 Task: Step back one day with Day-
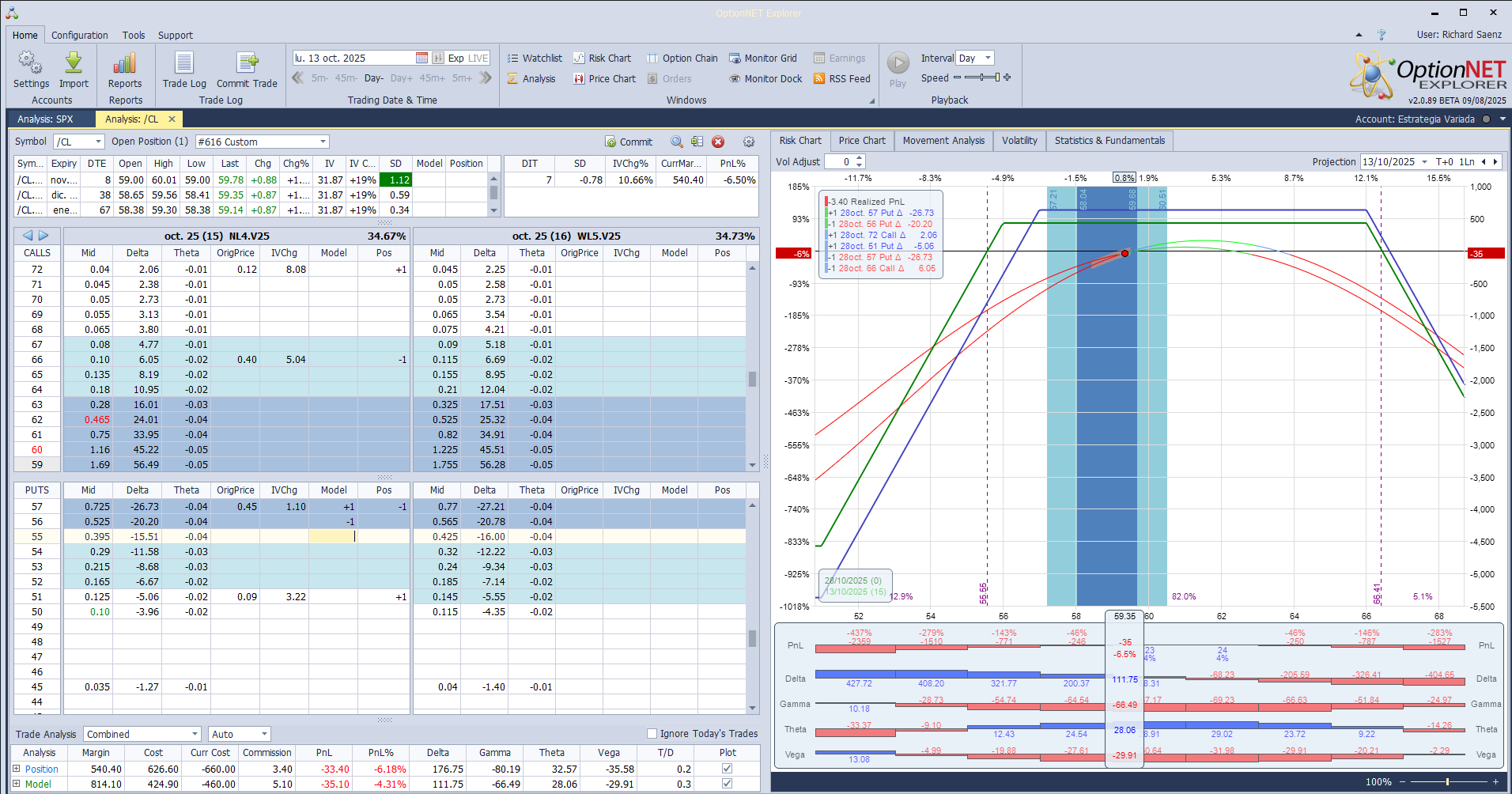pos(374,78)
